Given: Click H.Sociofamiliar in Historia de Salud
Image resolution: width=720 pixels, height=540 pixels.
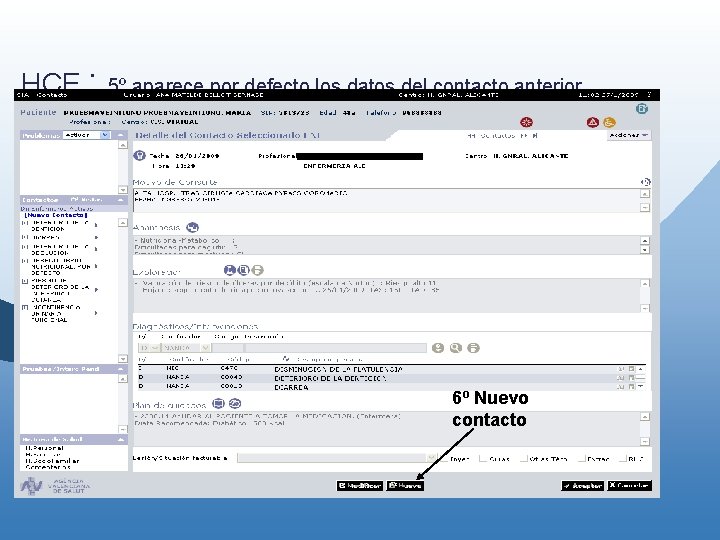Looking at the screenshot, I should click(x=52, y=461).
